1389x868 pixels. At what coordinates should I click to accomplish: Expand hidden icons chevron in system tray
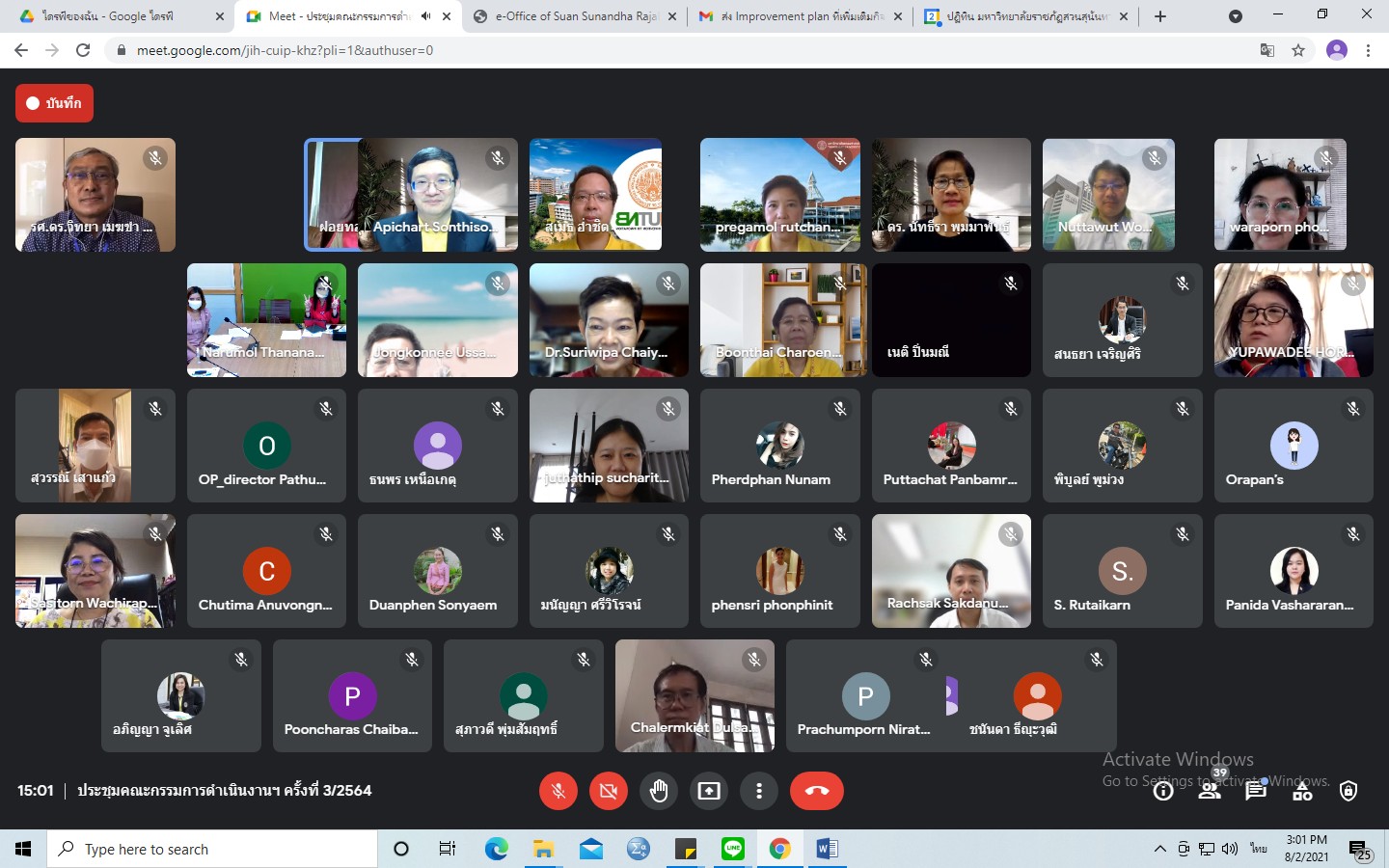coord(1159,849)
